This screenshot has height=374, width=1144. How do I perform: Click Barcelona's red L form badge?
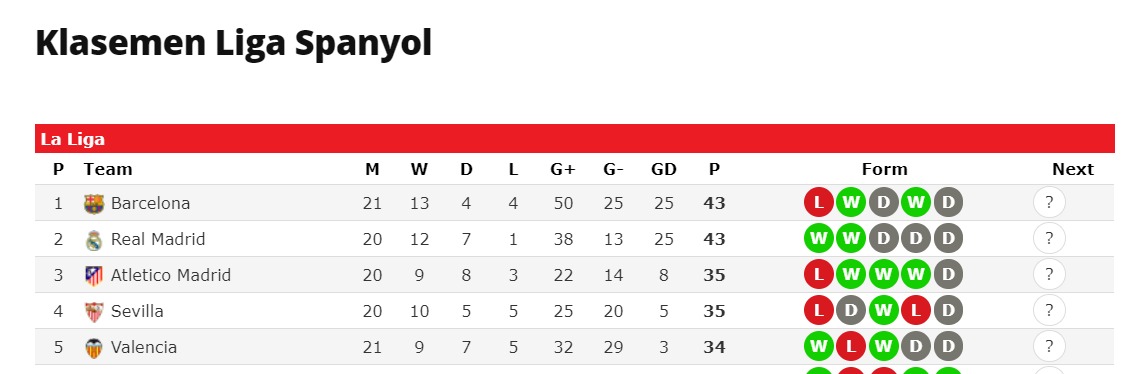819,203
